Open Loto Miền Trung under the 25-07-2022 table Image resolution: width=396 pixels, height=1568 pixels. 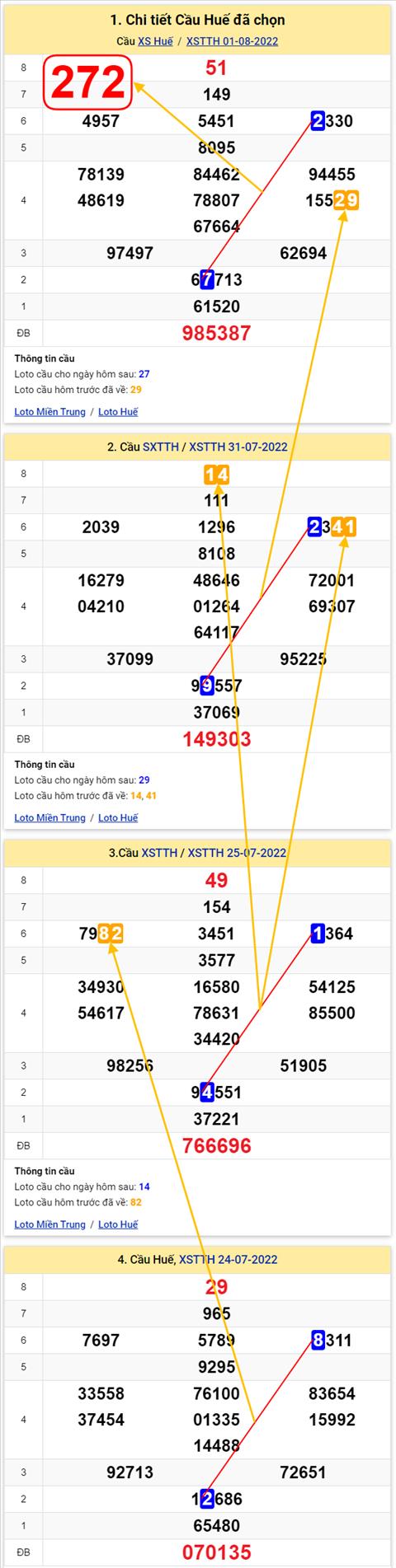[49, 1224]
